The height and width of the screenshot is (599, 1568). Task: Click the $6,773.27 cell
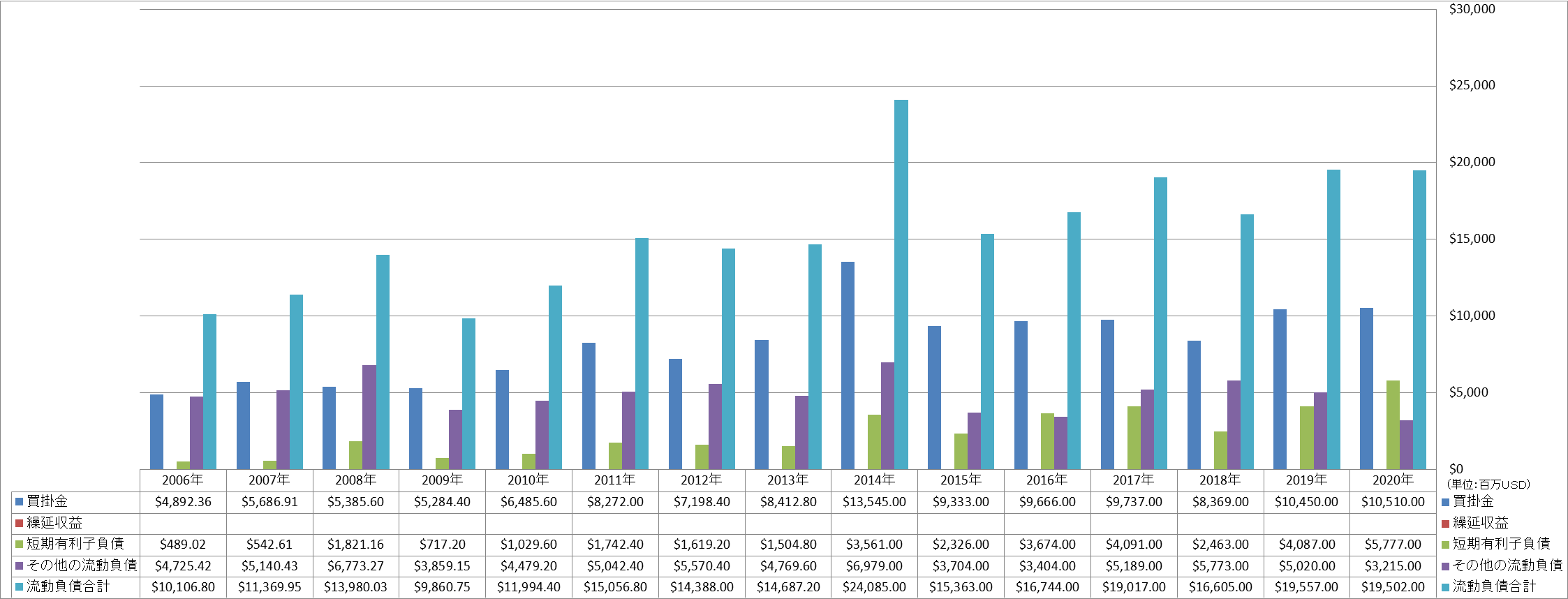click(x=355, y=566)
